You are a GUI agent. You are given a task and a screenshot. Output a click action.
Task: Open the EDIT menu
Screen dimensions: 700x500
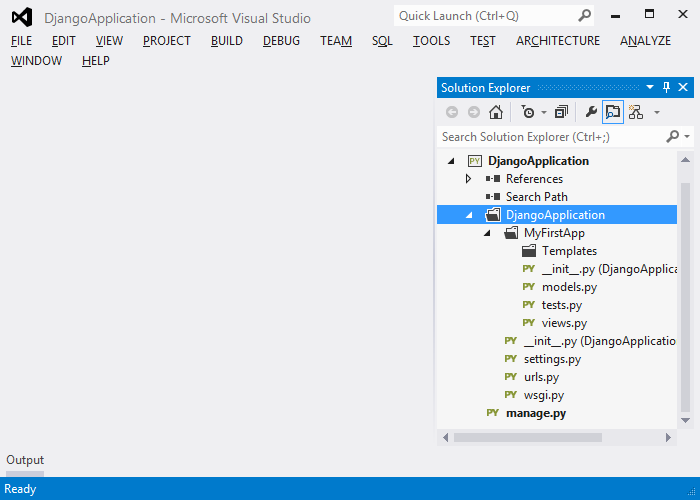click(63, 41)
